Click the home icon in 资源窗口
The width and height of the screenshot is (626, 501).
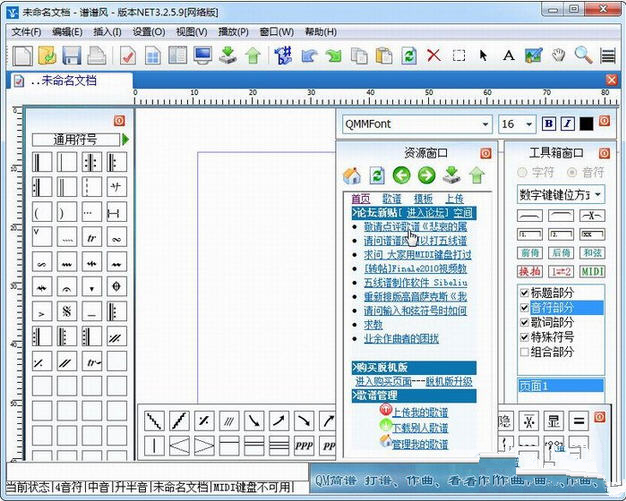(352, 176)
